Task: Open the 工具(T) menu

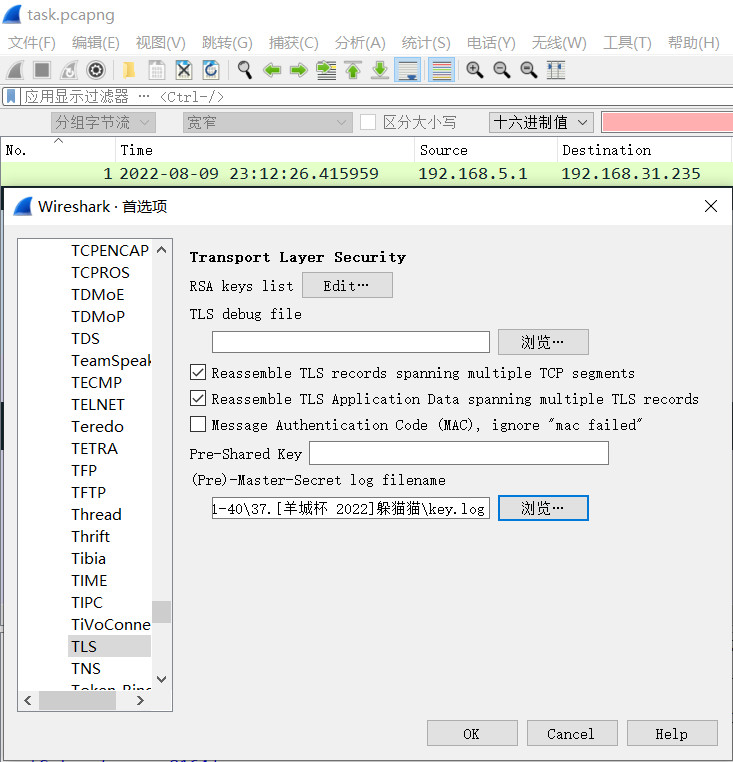Action: [x=627, y=43]
